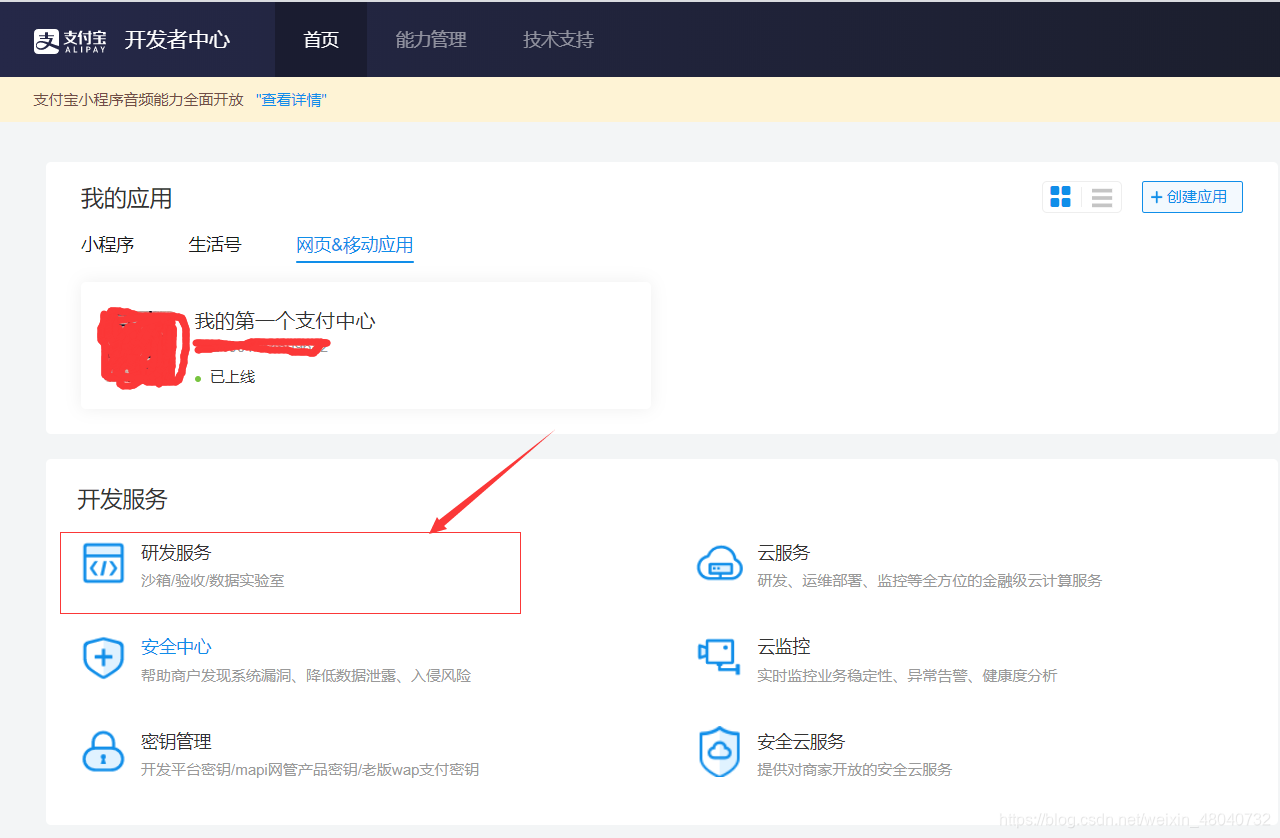Click the 开发服务 section heading
The width and height of the screenshot is (1280, 838).
pos(123,499)
